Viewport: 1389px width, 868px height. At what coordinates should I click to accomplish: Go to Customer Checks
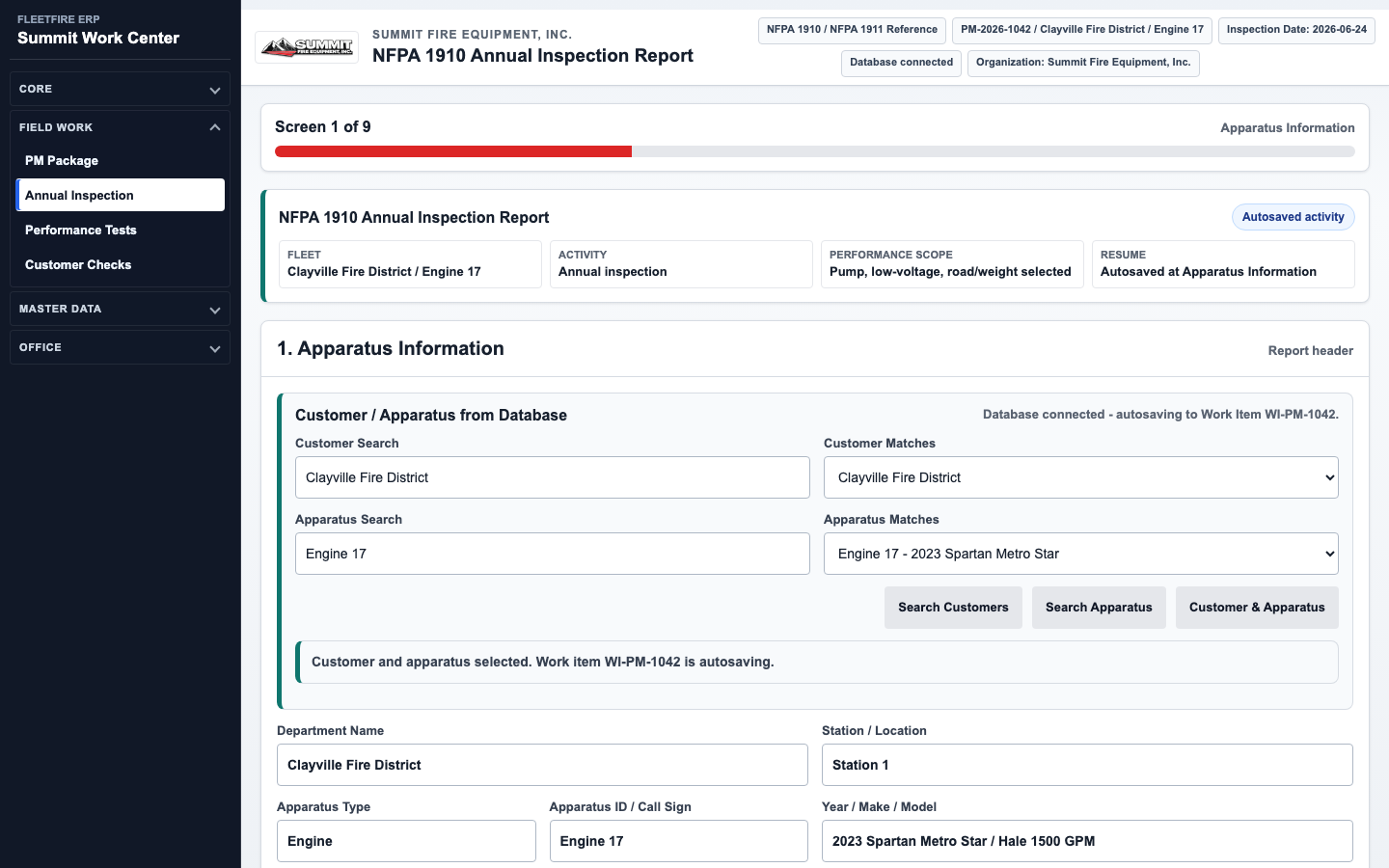pos(121,264)
